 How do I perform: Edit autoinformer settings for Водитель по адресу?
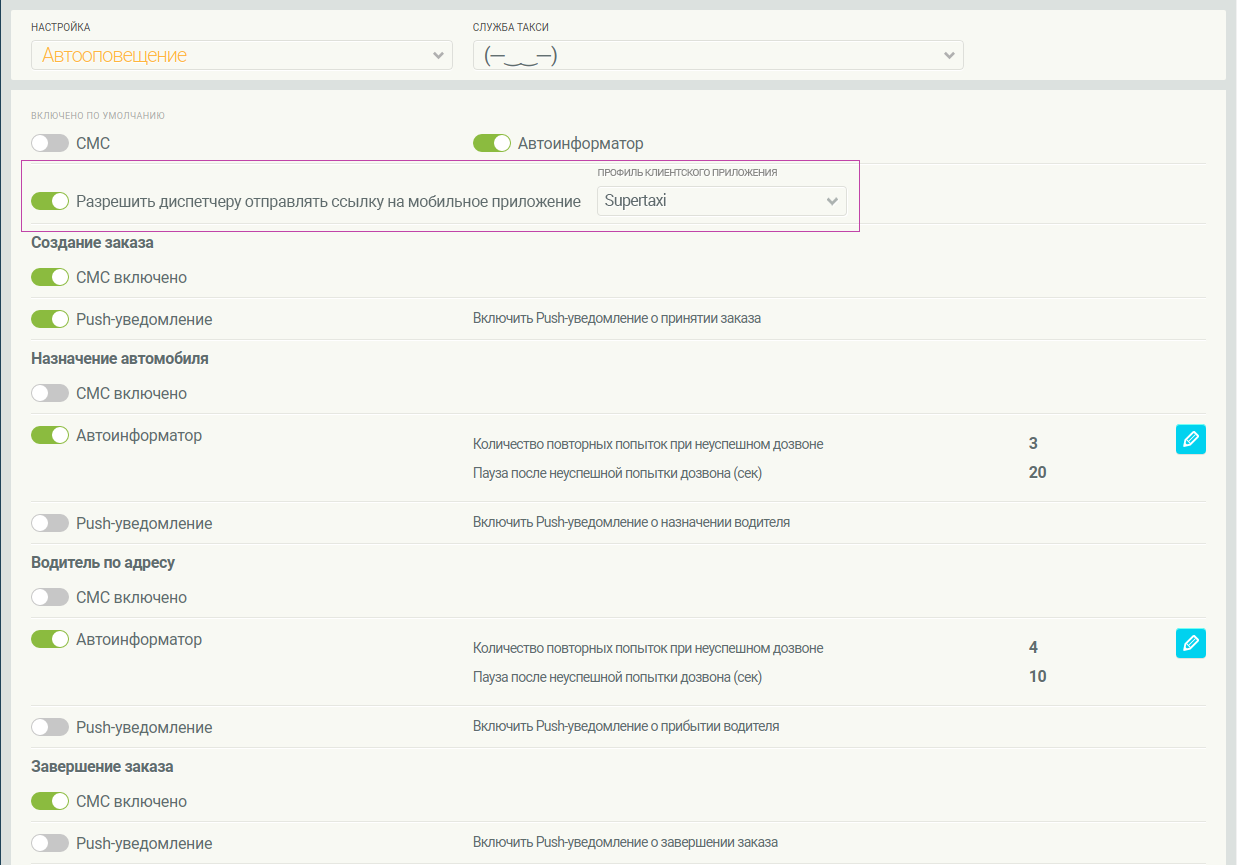click(x=1190, y=643)
